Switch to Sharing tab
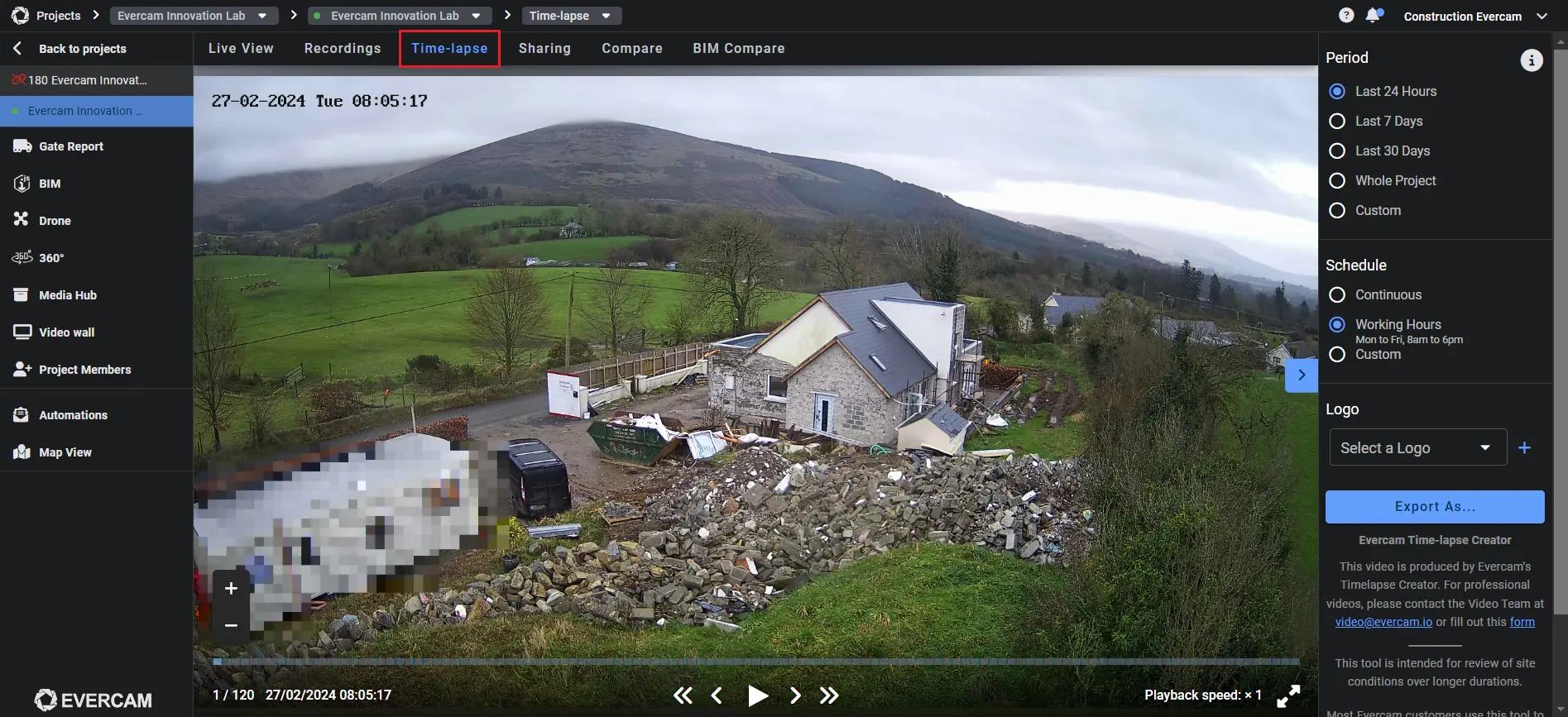Viewport: 1568px width, 717px height. pos(544,48)
